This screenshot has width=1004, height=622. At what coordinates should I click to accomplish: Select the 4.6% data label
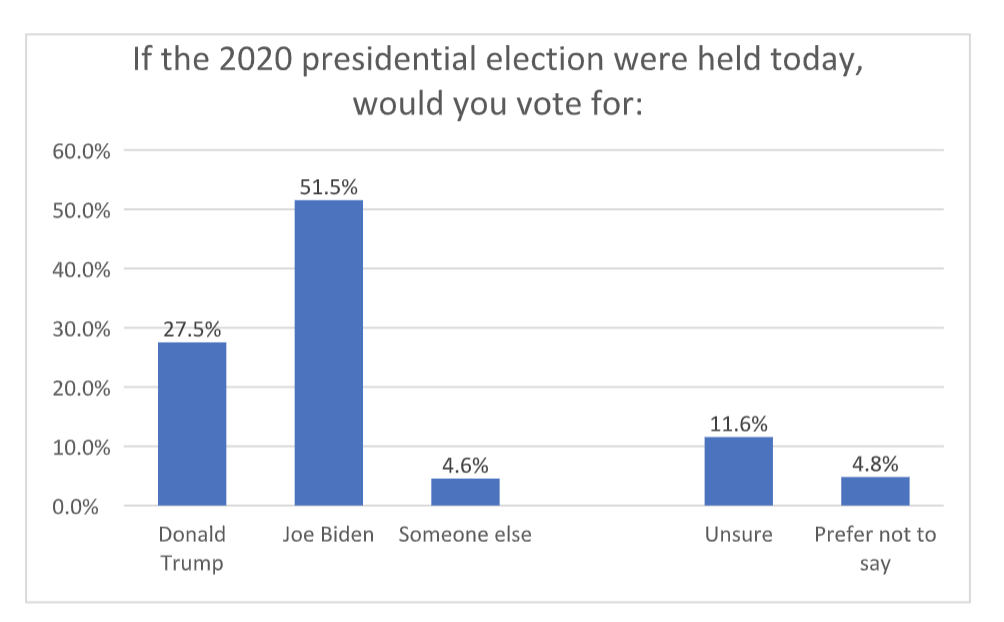click(465, 465)
